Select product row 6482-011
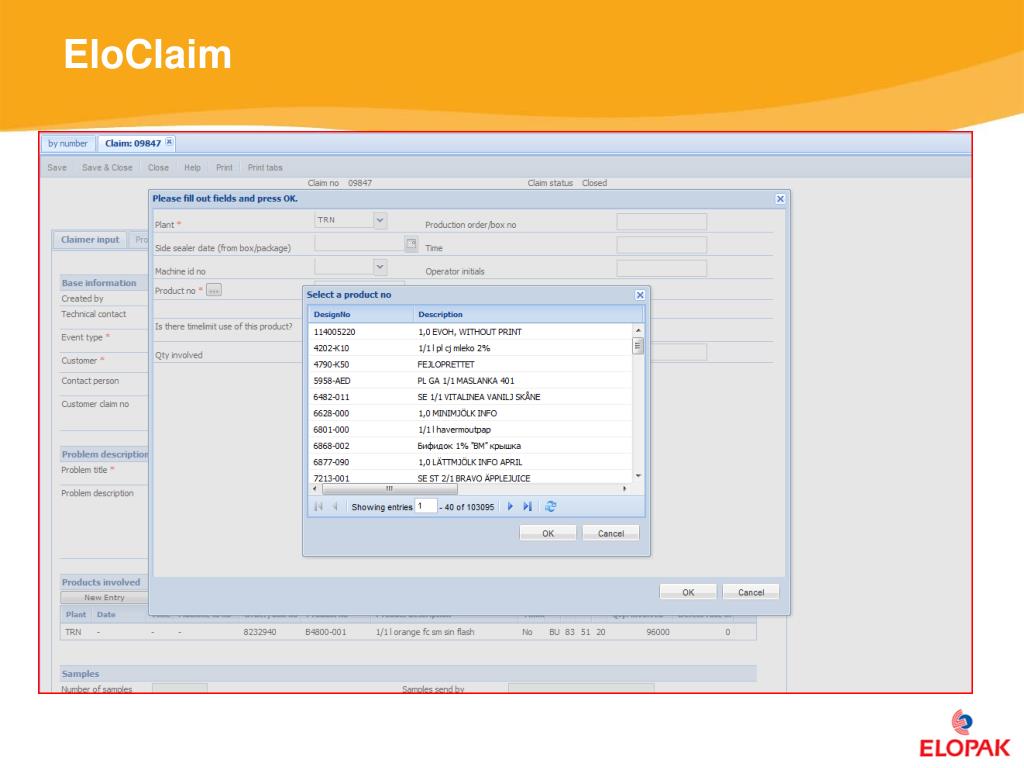Screen dimensions: 1024x768 tap(470, 397)
